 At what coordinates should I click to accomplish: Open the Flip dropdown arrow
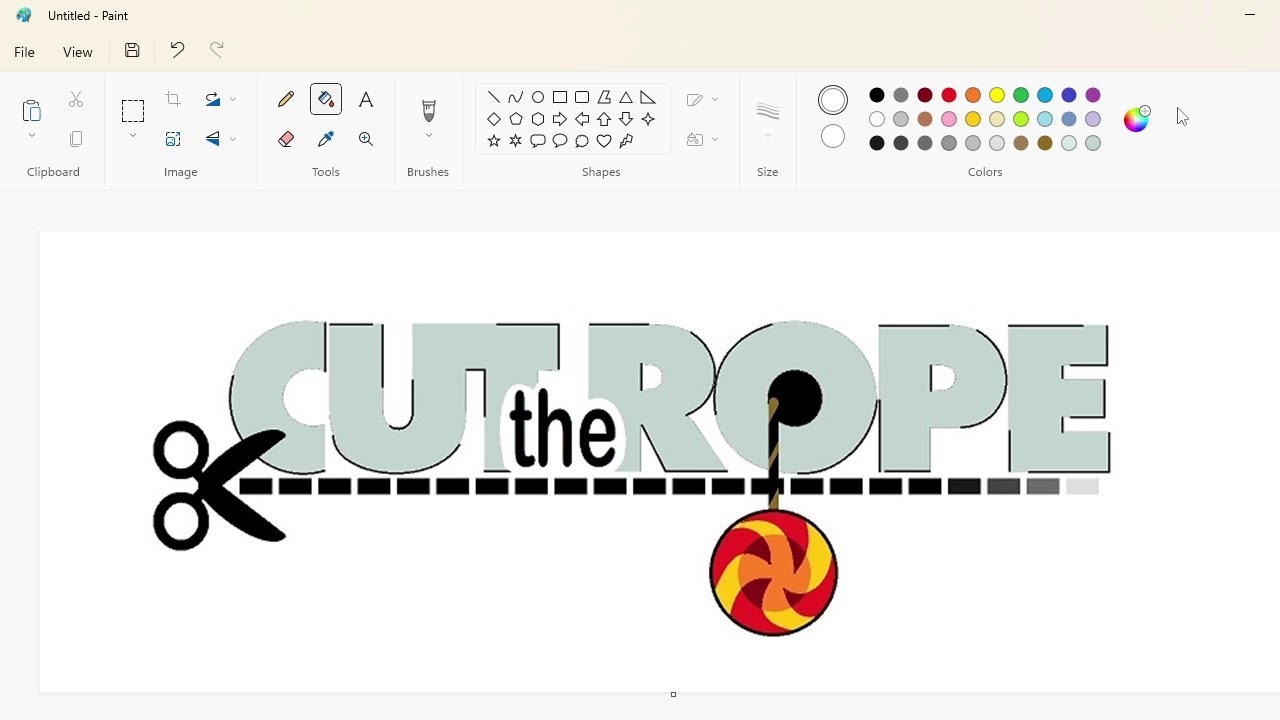point(233,139)
